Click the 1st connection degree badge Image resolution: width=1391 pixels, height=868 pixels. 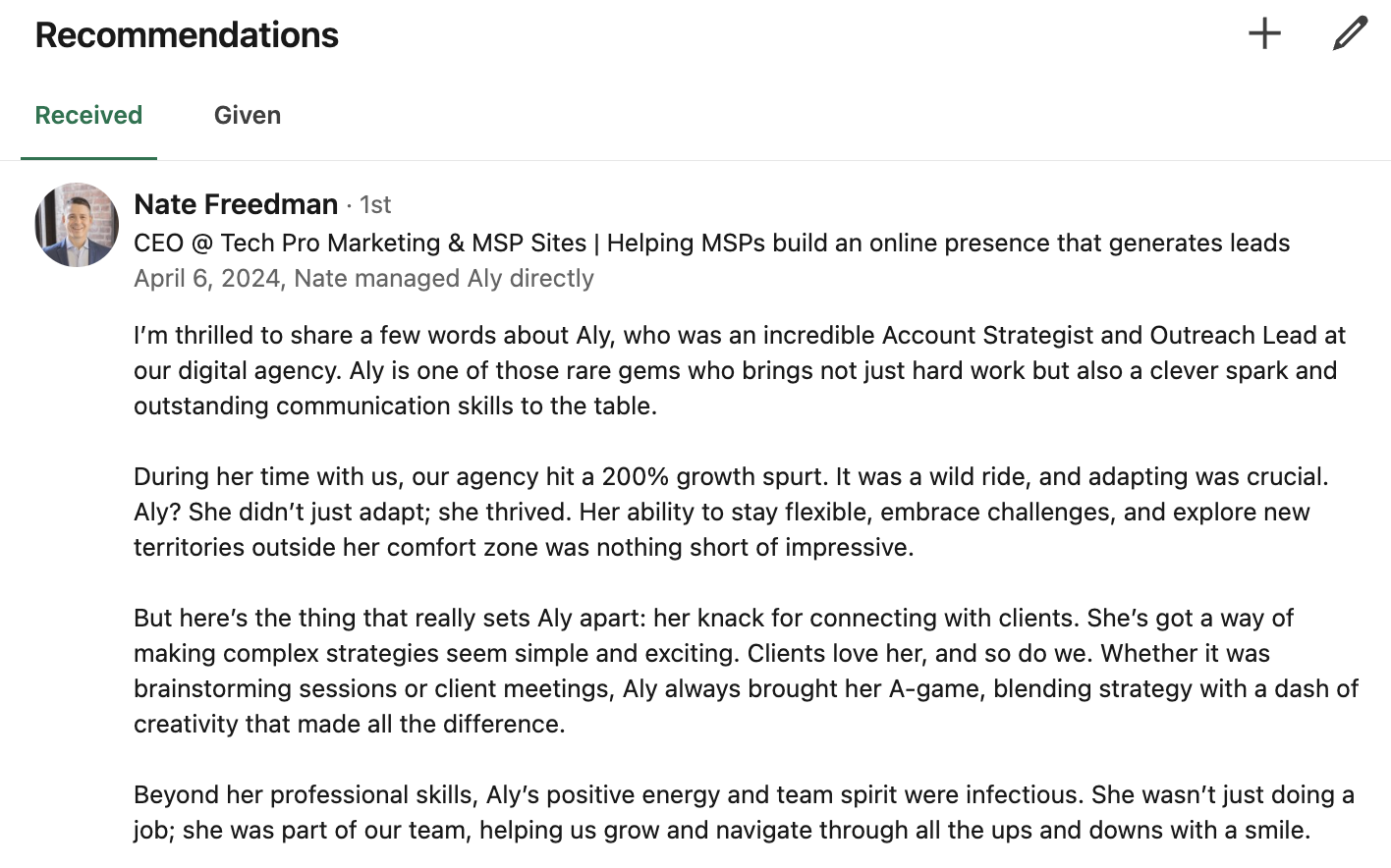point(376,204)
